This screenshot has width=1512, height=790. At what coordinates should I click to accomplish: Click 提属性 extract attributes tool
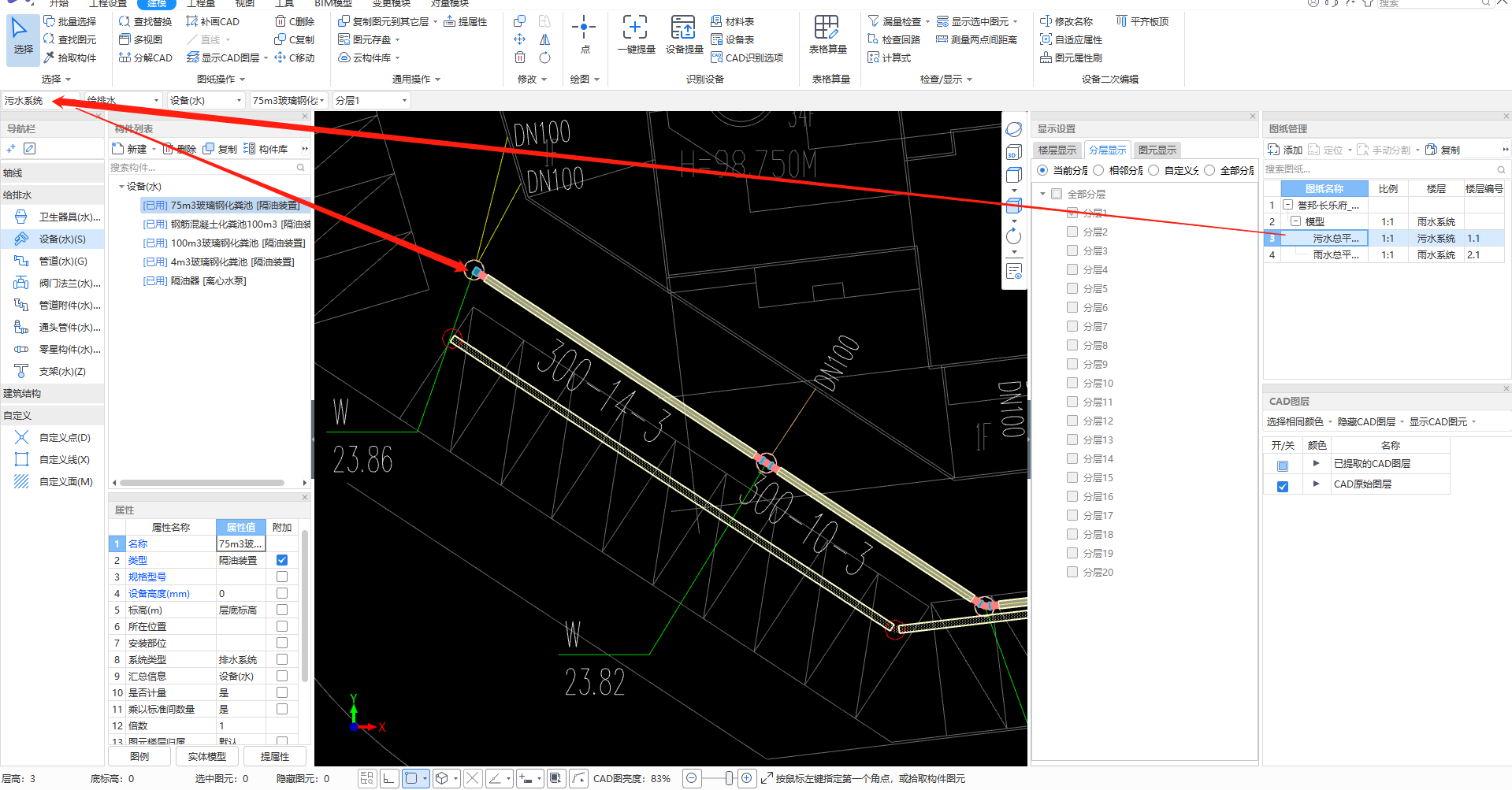click(x=465, y=21)
